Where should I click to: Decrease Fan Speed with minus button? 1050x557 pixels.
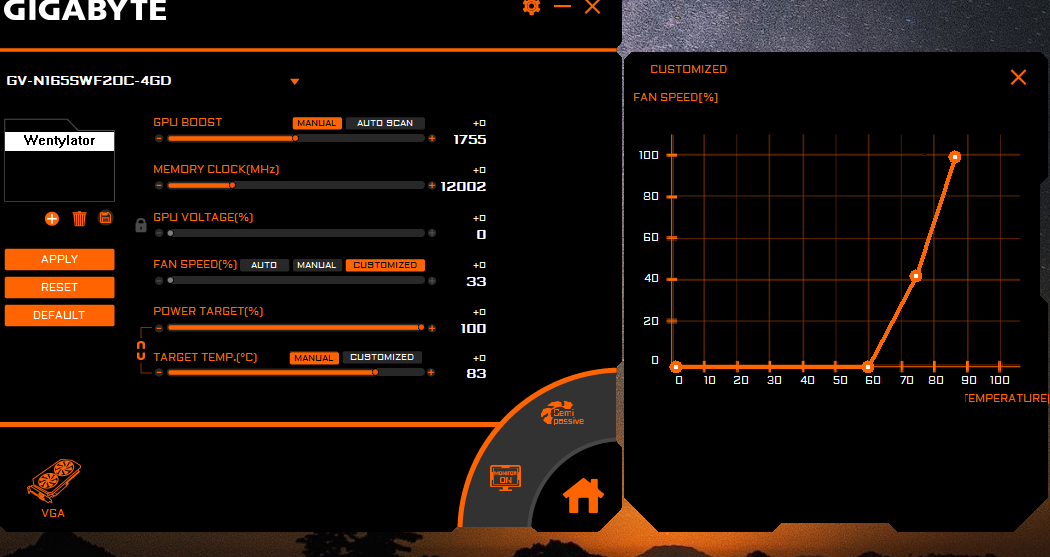click(x=159, y=281)
